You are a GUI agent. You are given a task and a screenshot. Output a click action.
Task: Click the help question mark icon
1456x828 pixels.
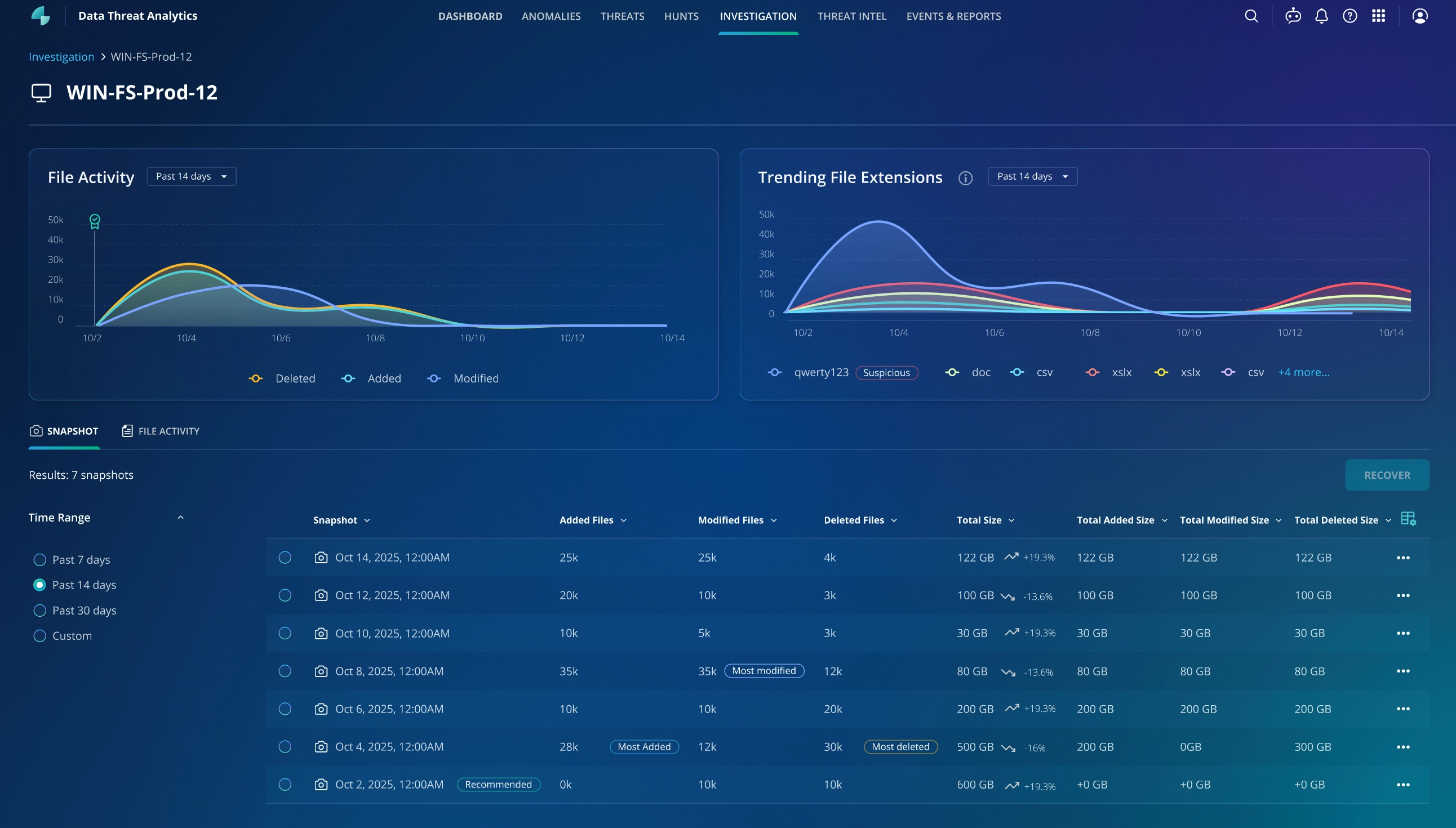point(1350,16)
